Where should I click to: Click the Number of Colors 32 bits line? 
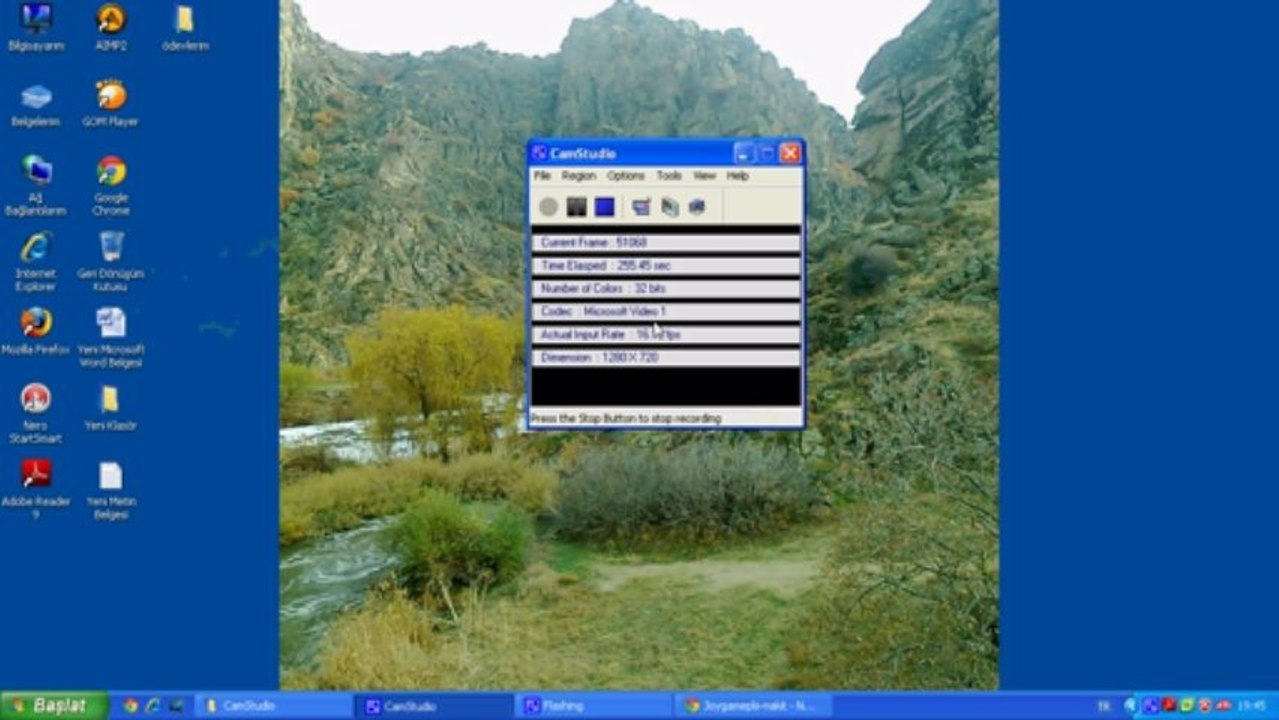(665, 289)
